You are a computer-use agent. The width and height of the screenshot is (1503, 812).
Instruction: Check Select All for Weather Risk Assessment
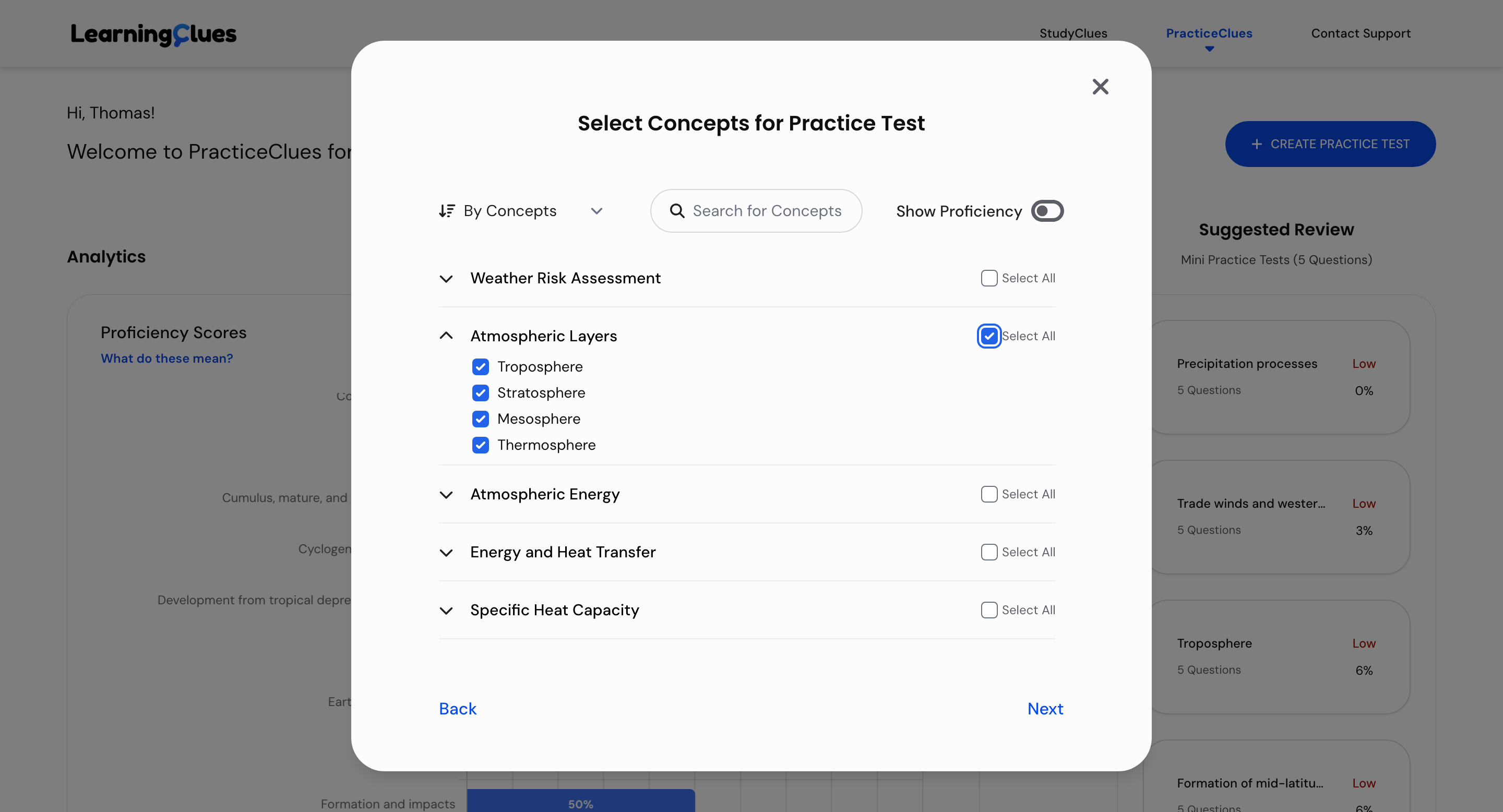pyautogui.click(x=989, y=278)
